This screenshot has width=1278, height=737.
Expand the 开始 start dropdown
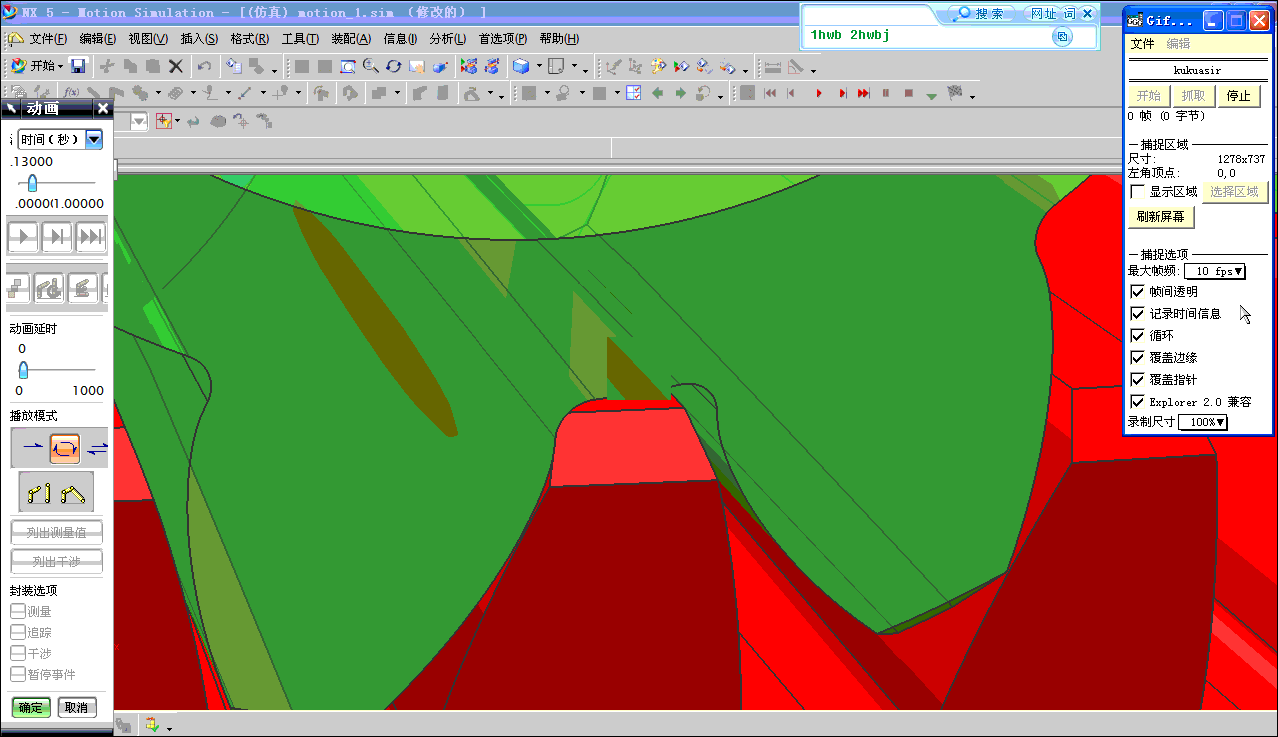[60, 66]
